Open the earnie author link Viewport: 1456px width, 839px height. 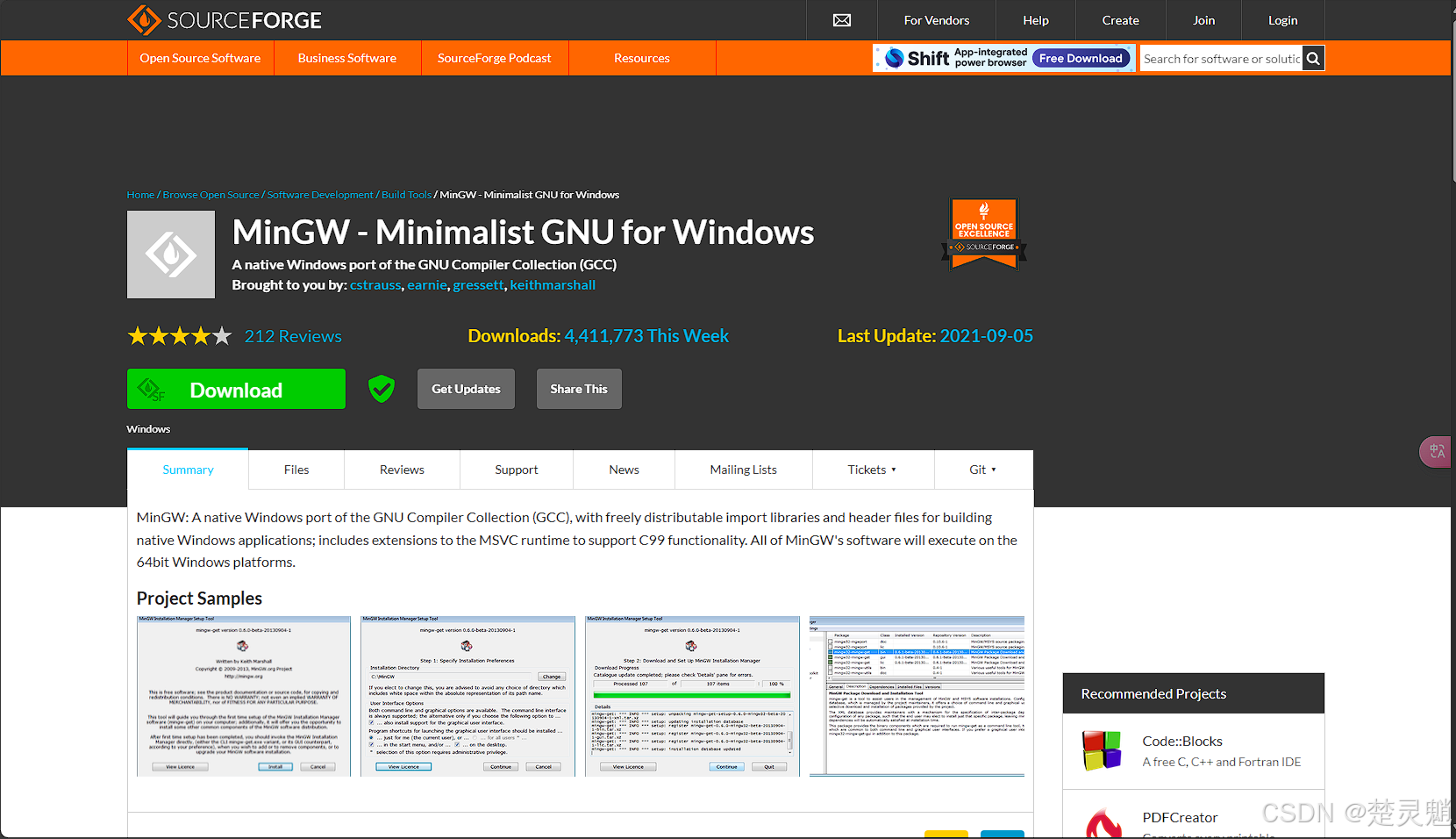pyautogui.click(x=427, y=285)
